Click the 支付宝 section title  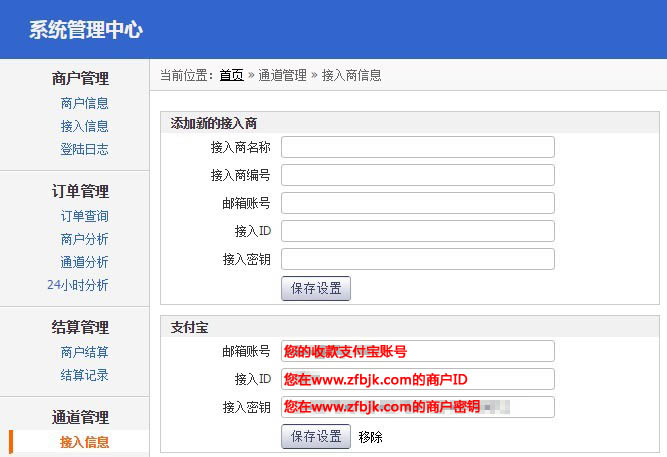pos(189,328)
